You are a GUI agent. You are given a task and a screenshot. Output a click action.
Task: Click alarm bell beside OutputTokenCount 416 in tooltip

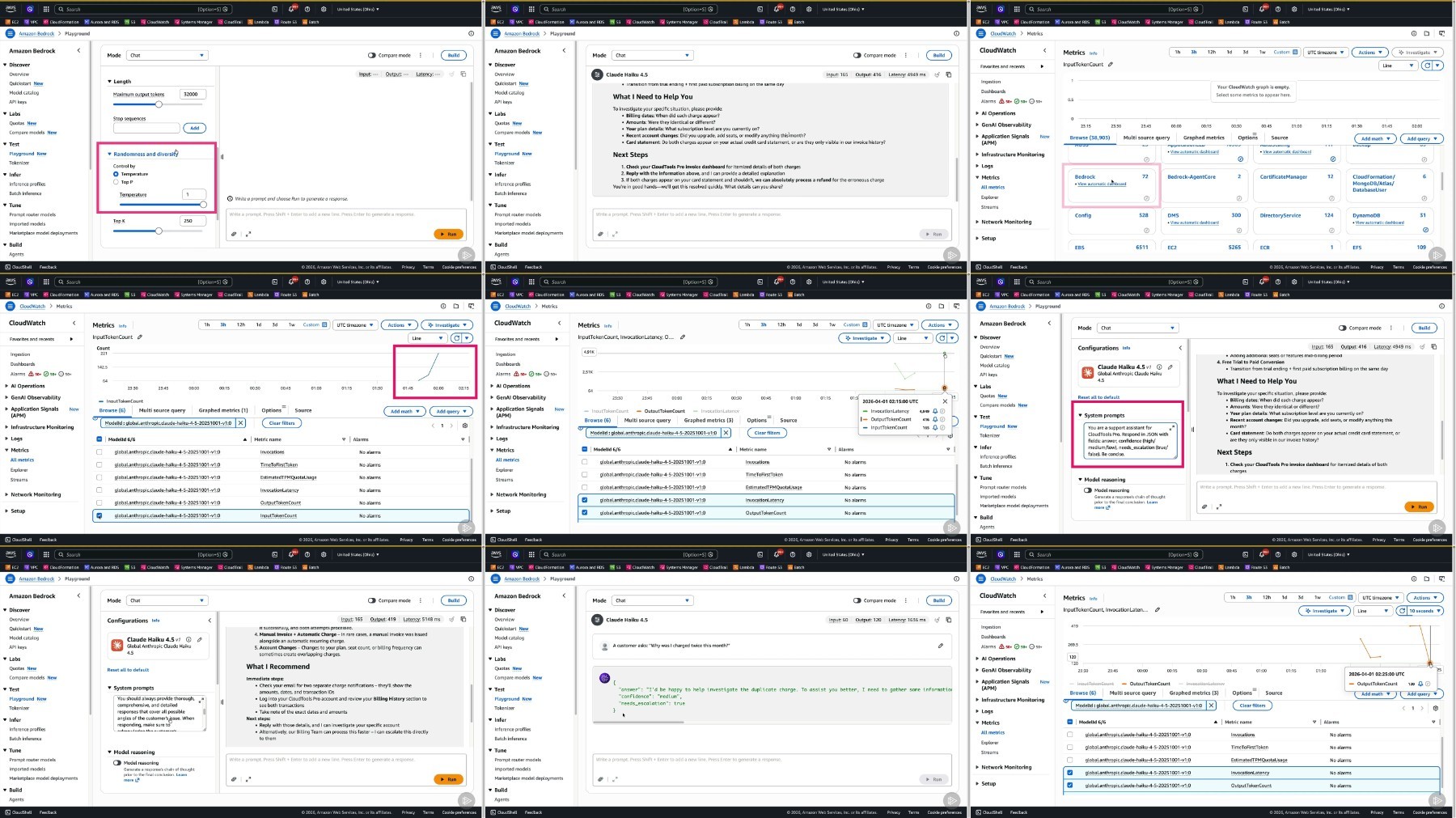click(935, 419)
